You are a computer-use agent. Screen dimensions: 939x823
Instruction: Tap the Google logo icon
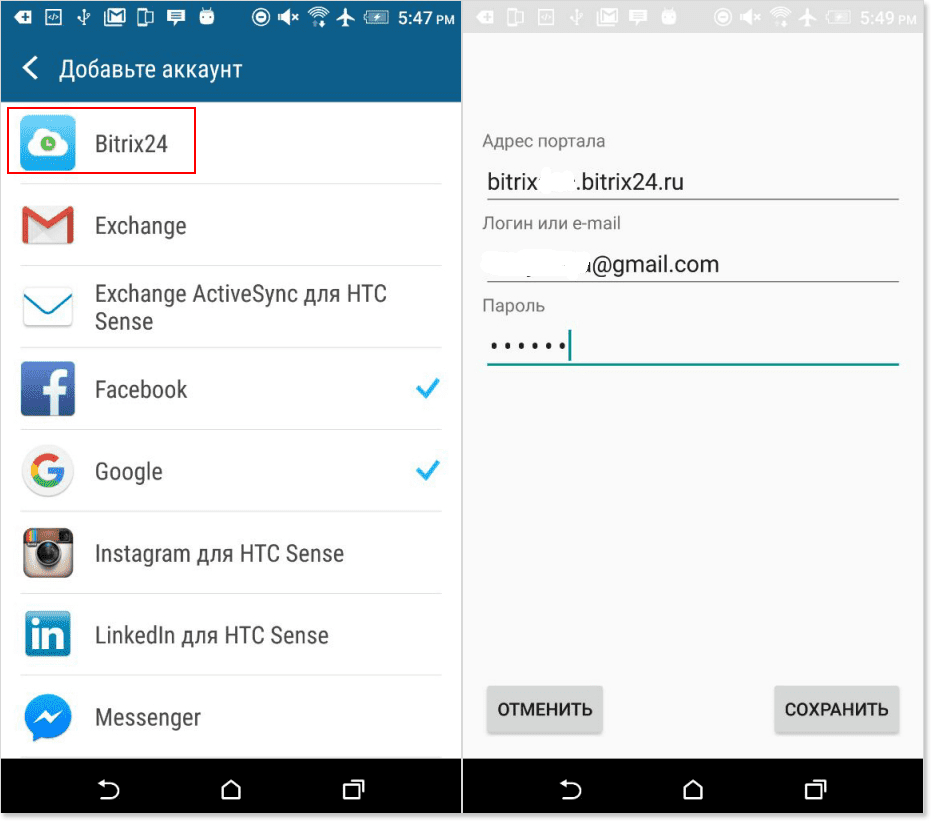(48, 471)
